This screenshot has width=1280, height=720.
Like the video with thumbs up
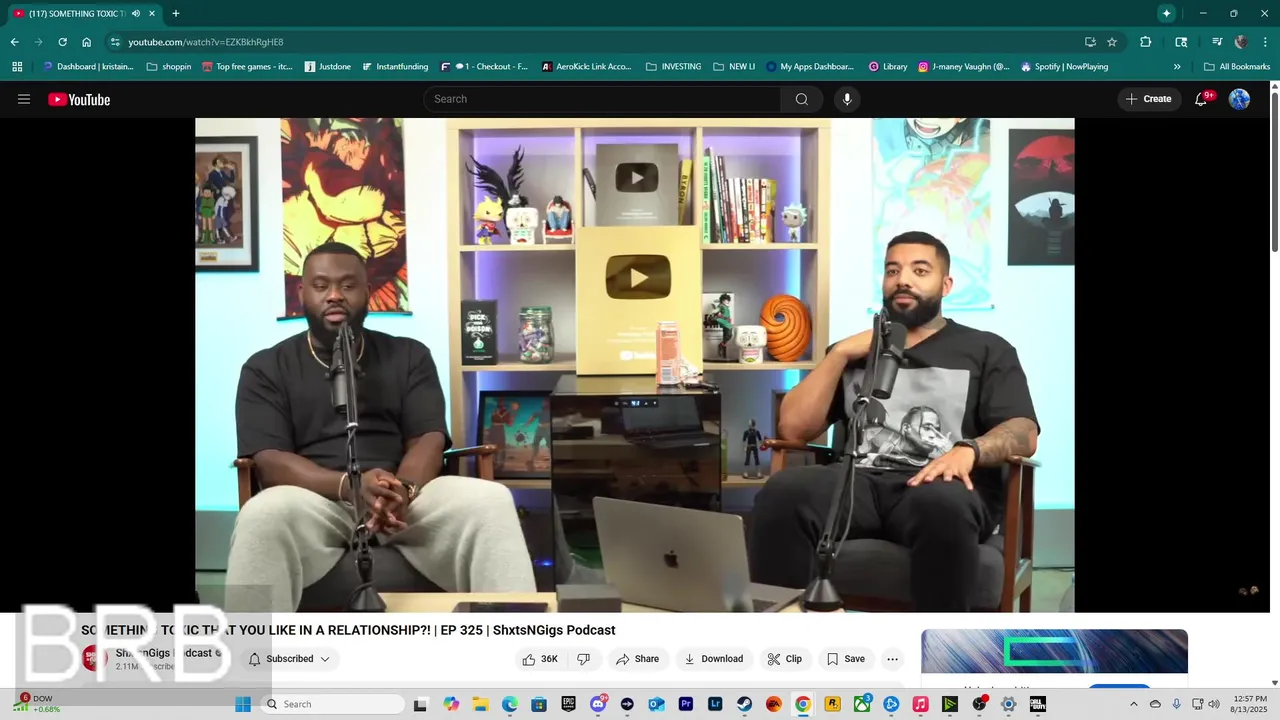540,659
